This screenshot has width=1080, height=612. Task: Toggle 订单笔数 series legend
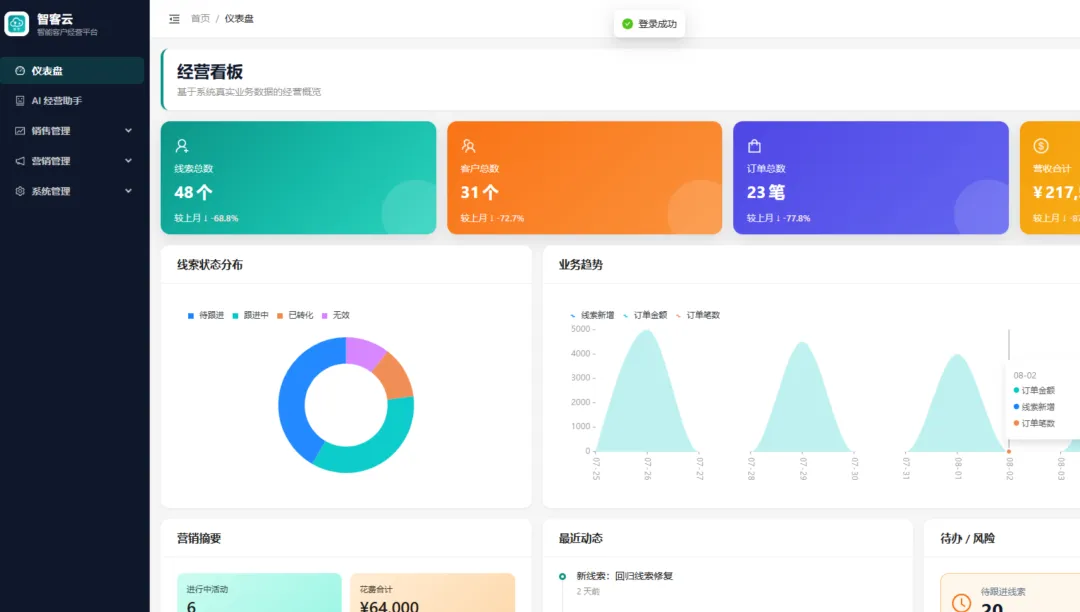pyautogui.click(x=698, y=315)
